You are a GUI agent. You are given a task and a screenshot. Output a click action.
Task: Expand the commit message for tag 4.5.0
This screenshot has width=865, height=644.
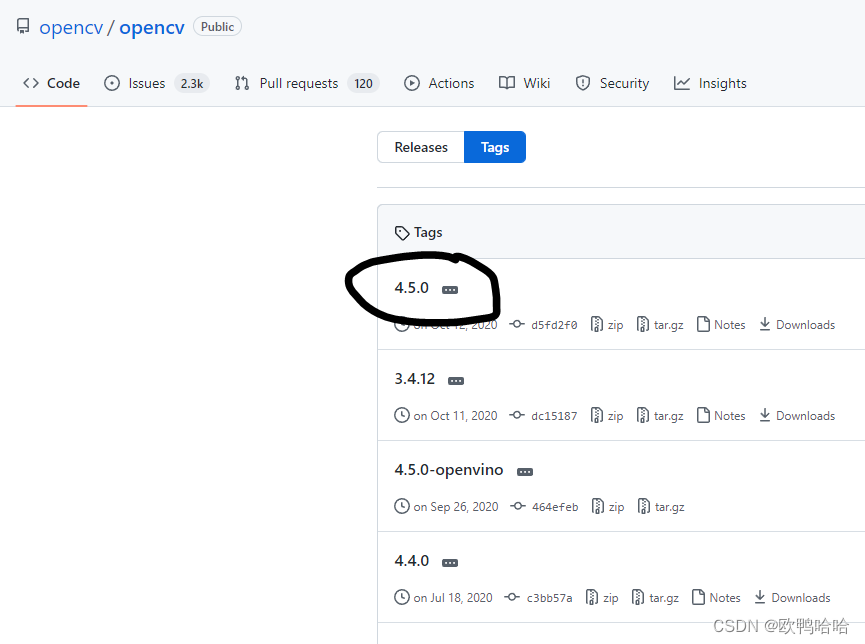click(450, 288)
